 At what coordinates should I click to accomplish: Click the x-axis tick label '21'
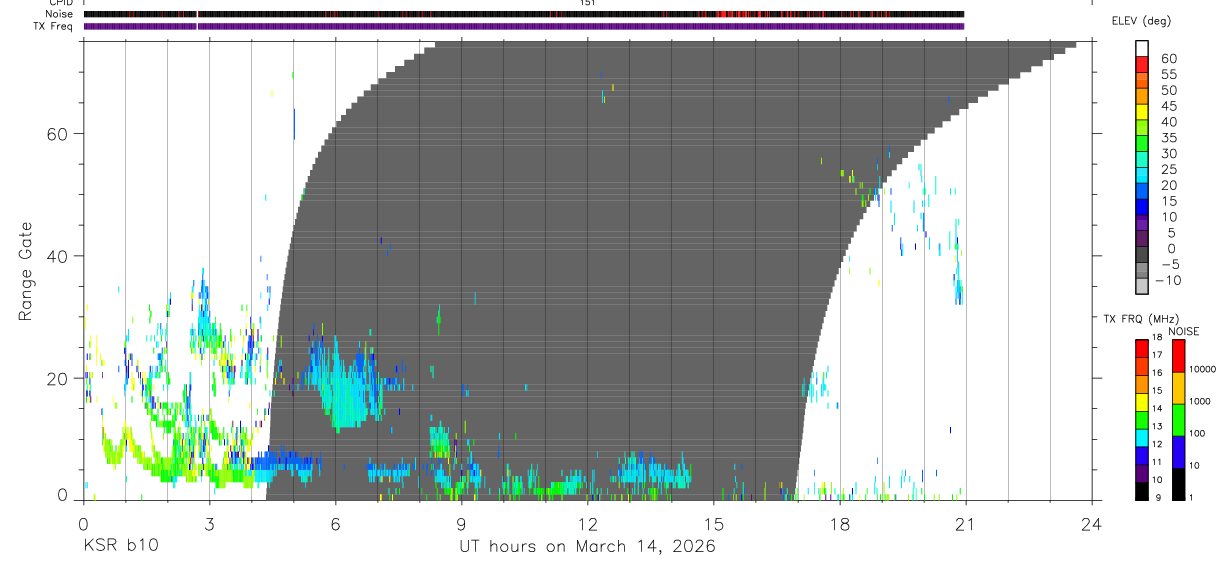966,523
